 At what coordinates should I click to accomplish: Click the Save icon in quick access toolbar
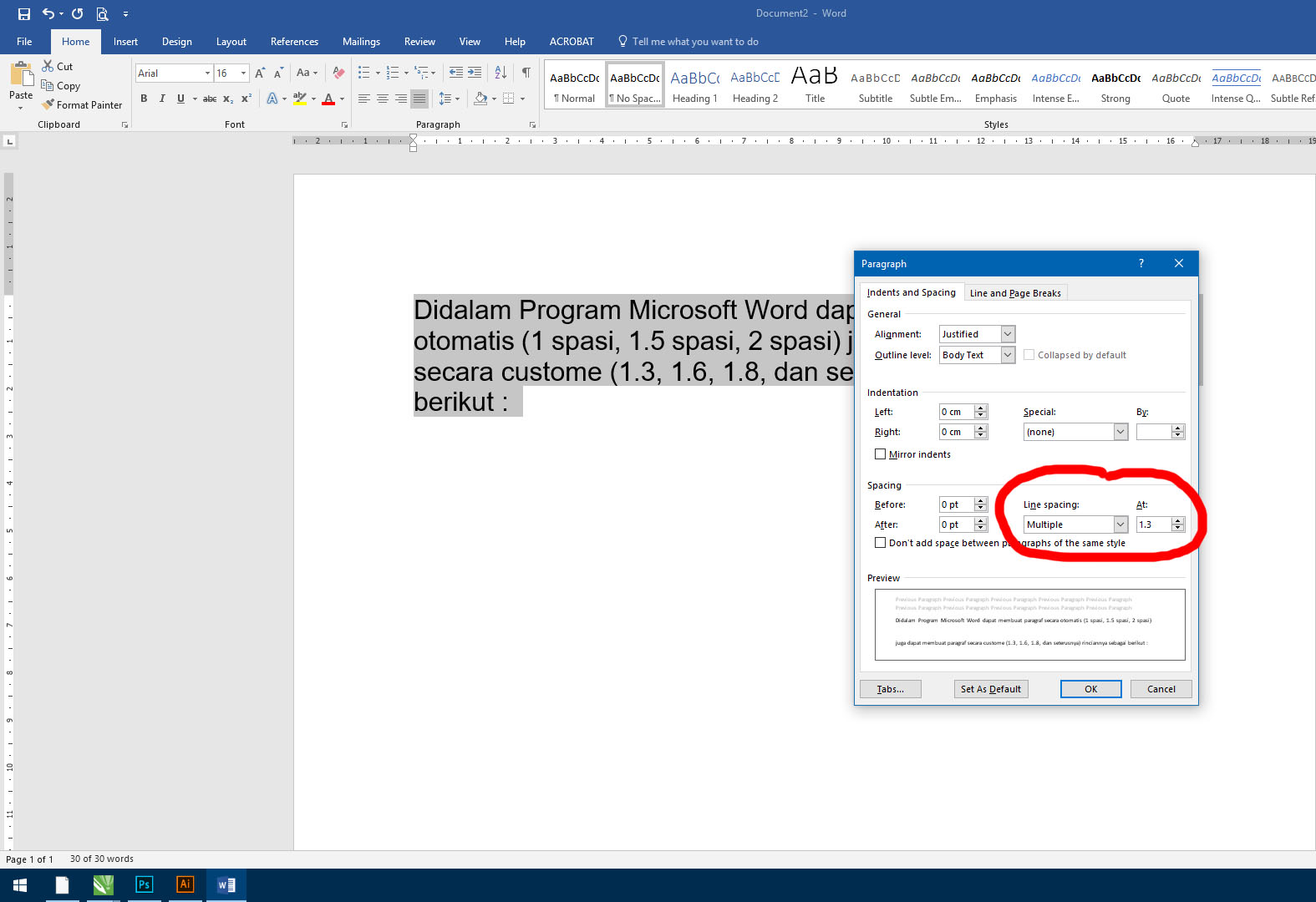[23, 13]
